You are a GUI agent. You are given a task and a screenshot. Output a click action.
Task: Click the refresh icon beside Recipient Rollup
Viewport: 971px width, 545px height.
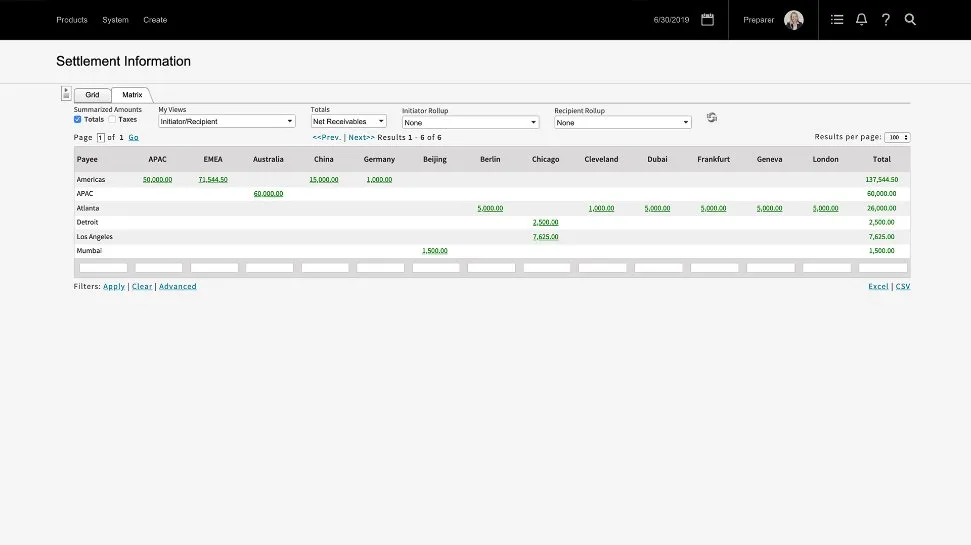(712, 117)
